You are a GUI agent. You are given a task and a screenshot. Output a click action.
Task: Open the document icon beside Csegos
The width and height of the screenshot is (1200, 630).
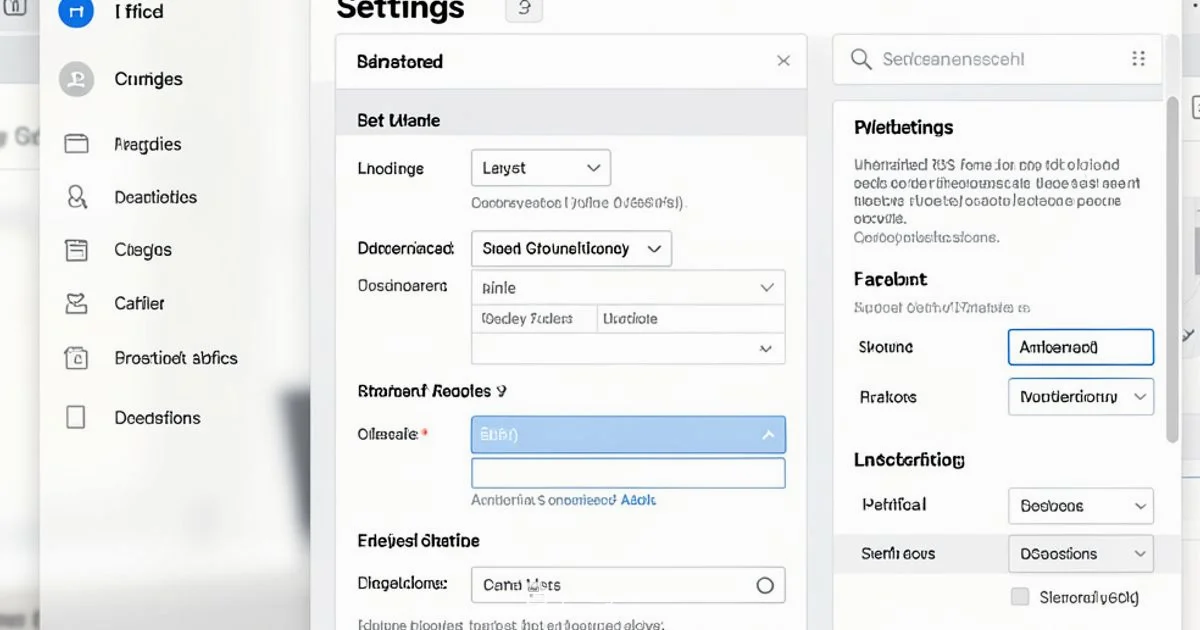tap(76, 250)
